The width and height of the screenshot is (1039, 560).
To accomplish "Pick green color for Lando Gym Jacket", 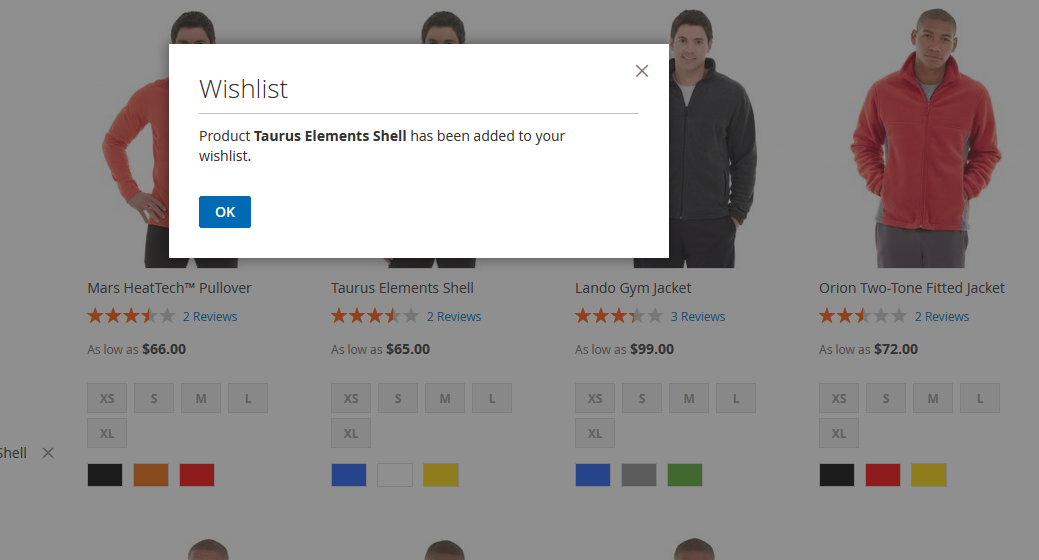I will click(685, 475).
